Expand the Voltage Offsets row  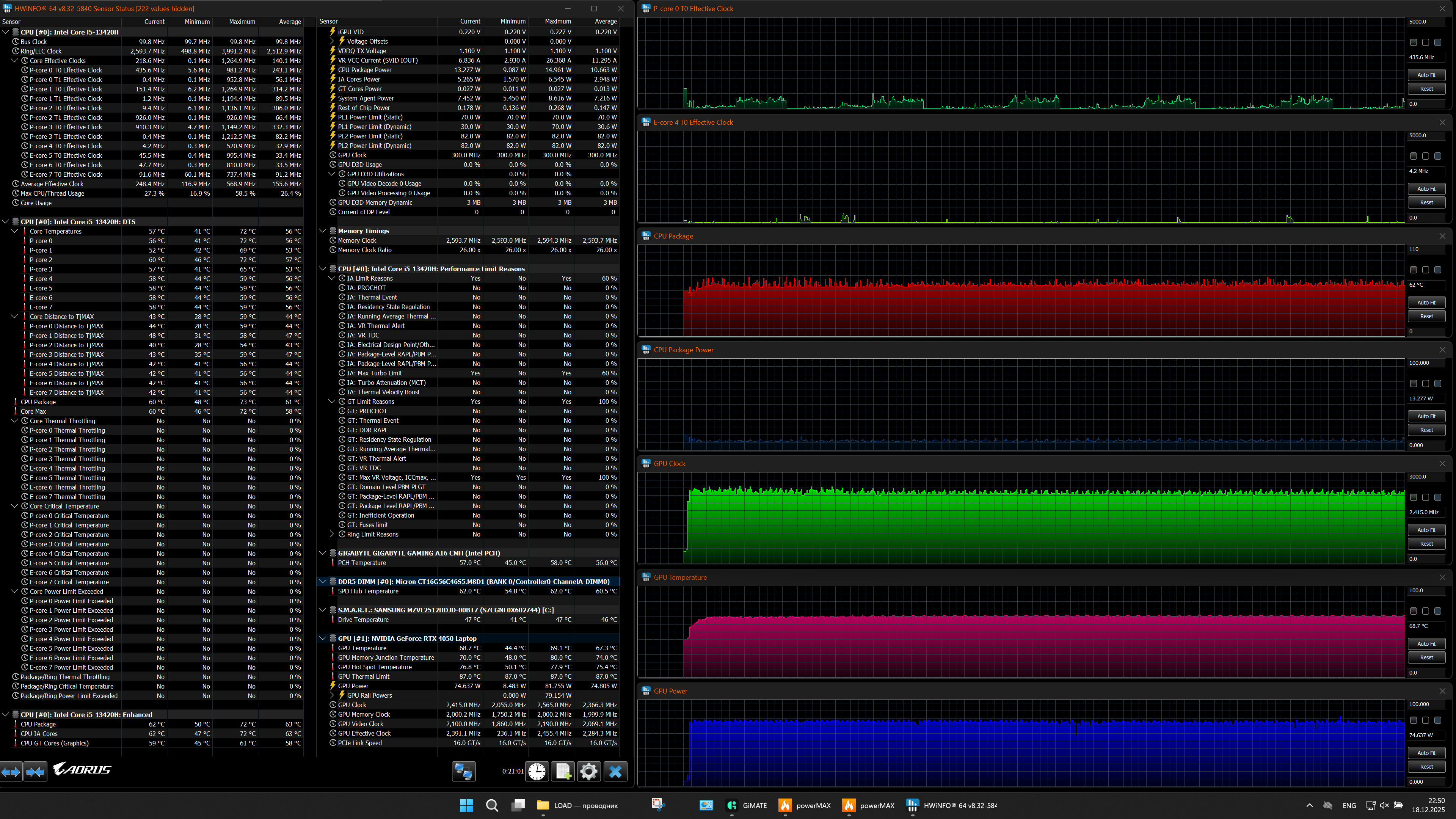tap(333, 41)
